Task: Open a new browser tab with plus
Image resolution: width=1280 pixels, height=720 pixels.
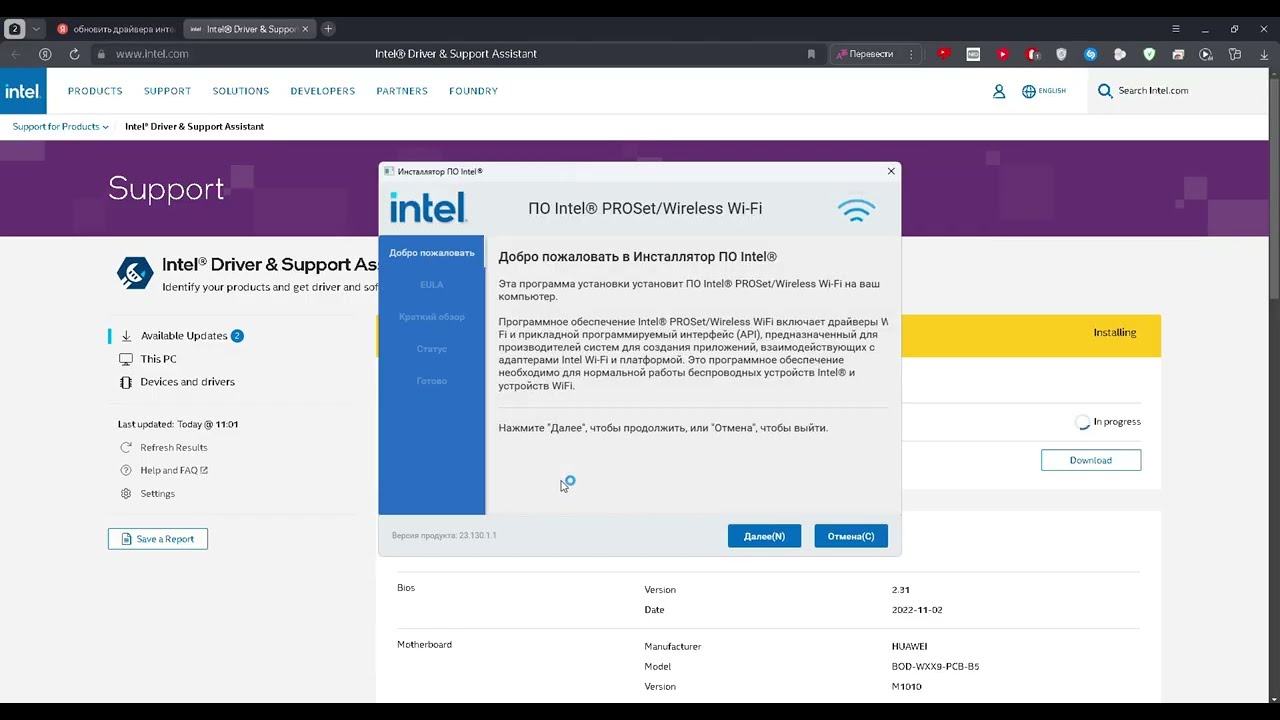Action: click(x=328, y=29)
